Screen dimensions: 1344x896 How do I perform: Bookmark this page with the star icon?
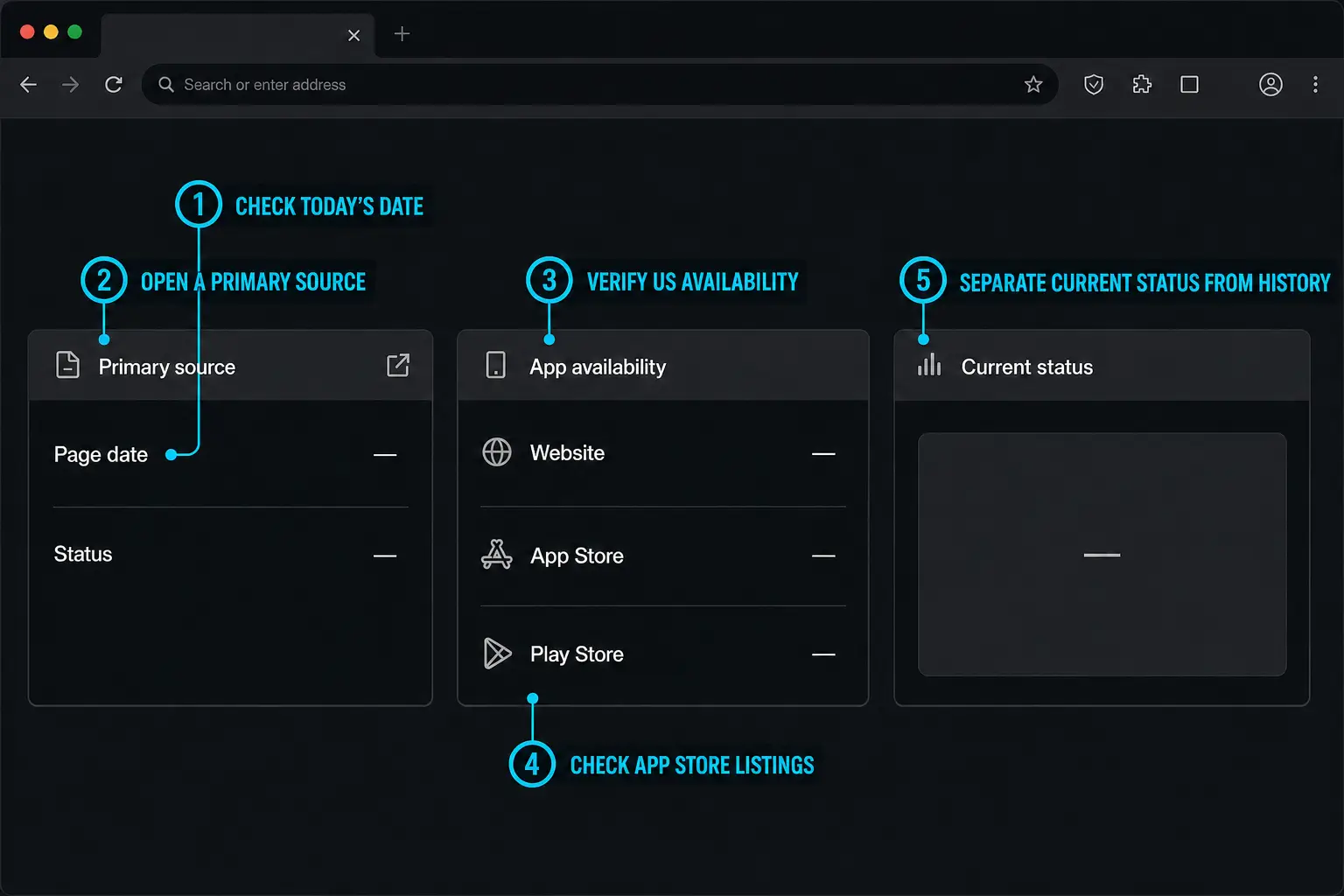click(x=1033, y=85)
